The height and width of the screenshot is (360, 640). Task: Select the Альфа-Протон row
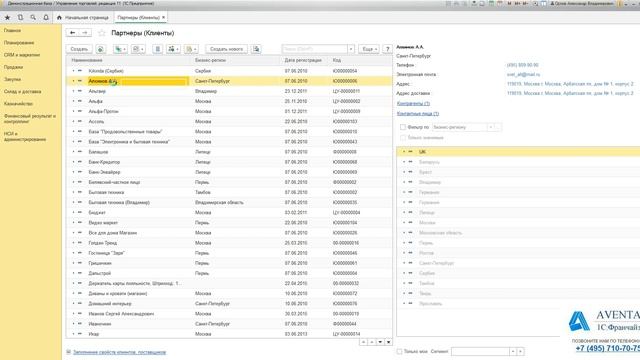tap(229, 111)
